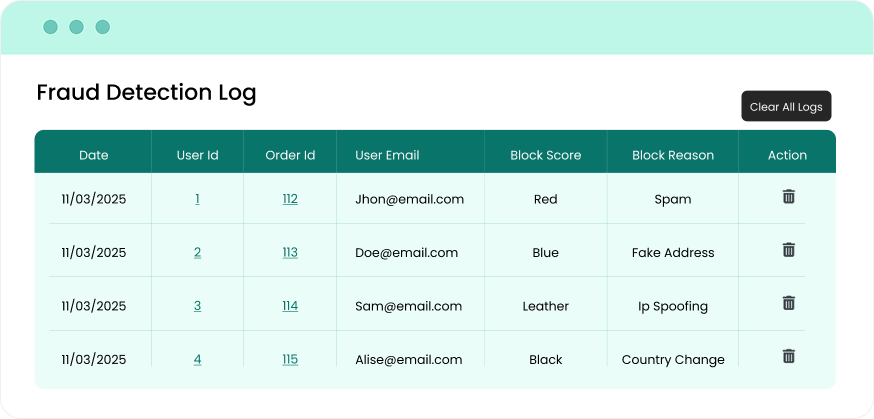
Task: Click the Block Score column header
Action: tap(545, 155)
